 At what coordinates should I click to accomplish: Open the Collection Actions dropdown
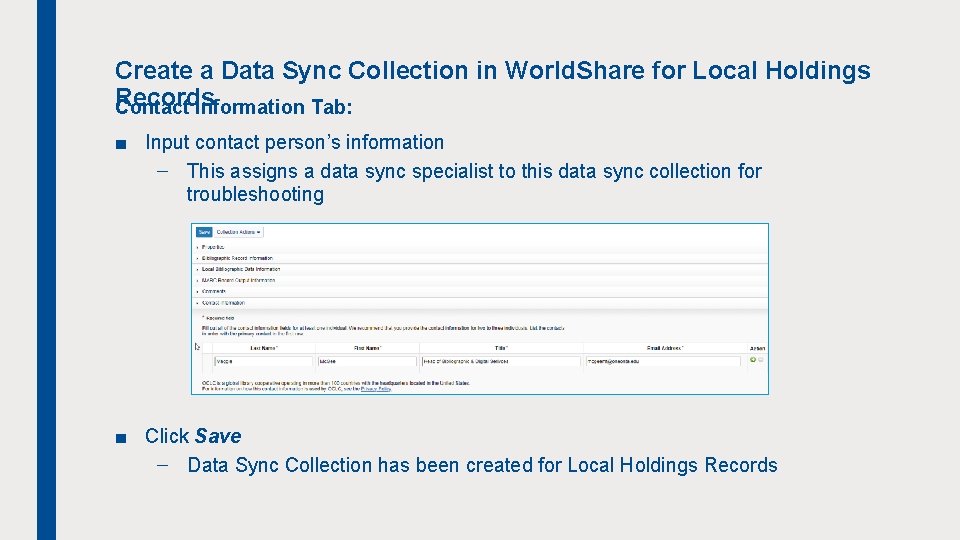[x=238, y=232]
